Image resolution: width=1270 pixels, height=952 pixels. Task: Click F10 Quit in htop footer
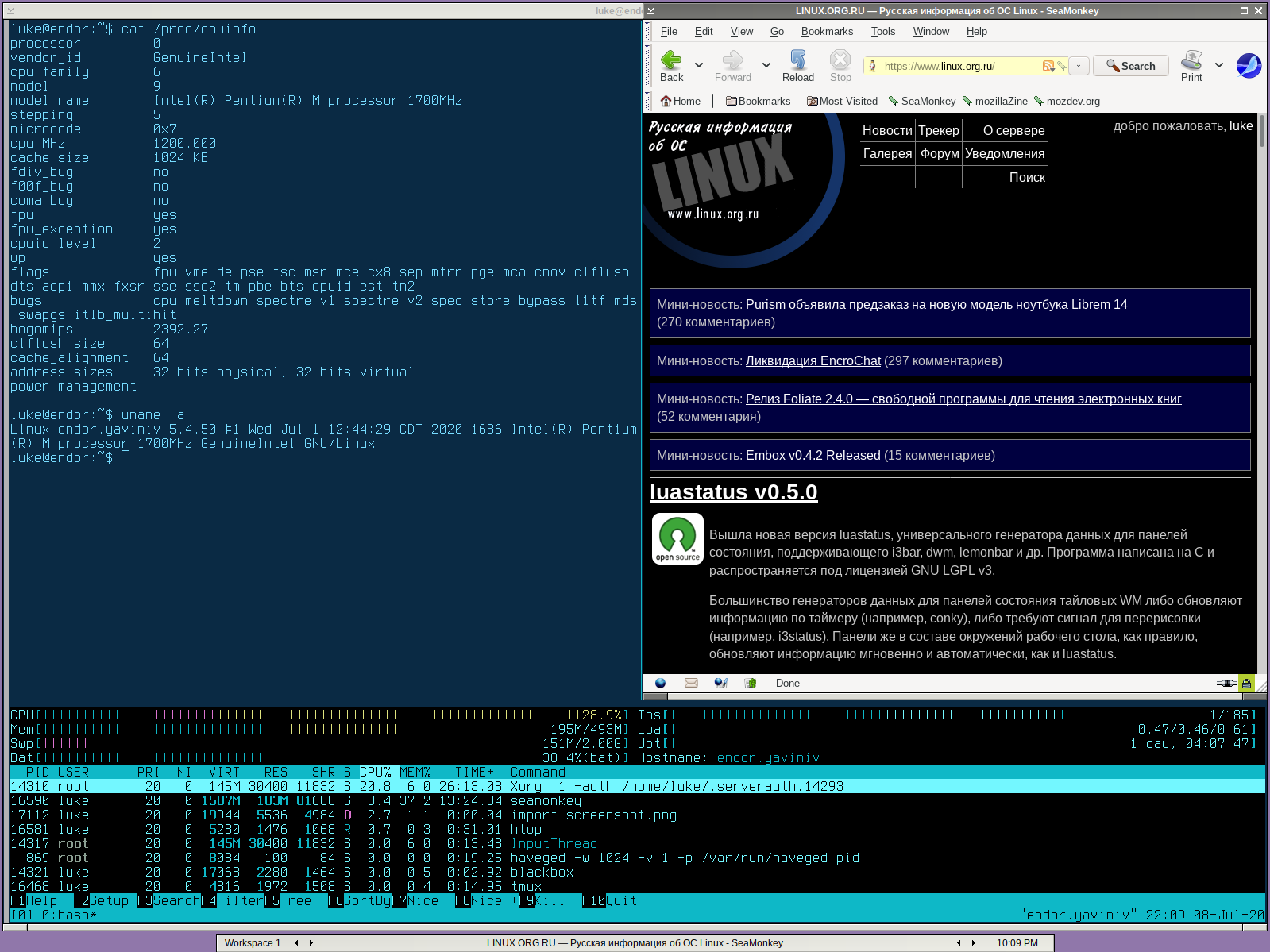coord(610,901)
